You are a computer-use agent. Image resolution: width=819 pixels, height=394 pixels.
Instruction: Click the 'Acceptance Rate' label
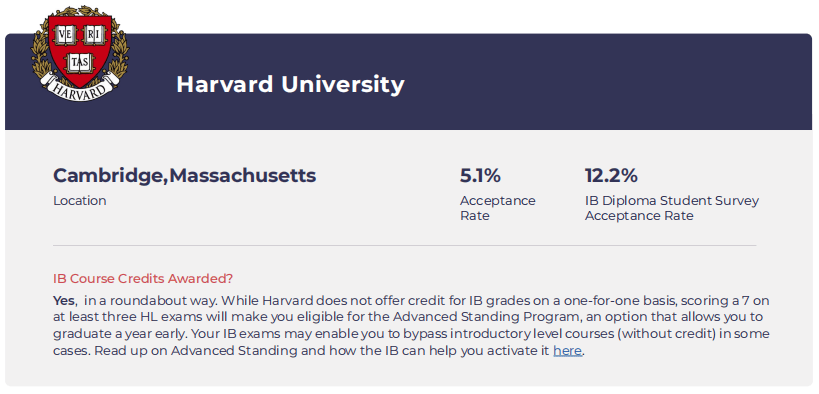[498, 208]
